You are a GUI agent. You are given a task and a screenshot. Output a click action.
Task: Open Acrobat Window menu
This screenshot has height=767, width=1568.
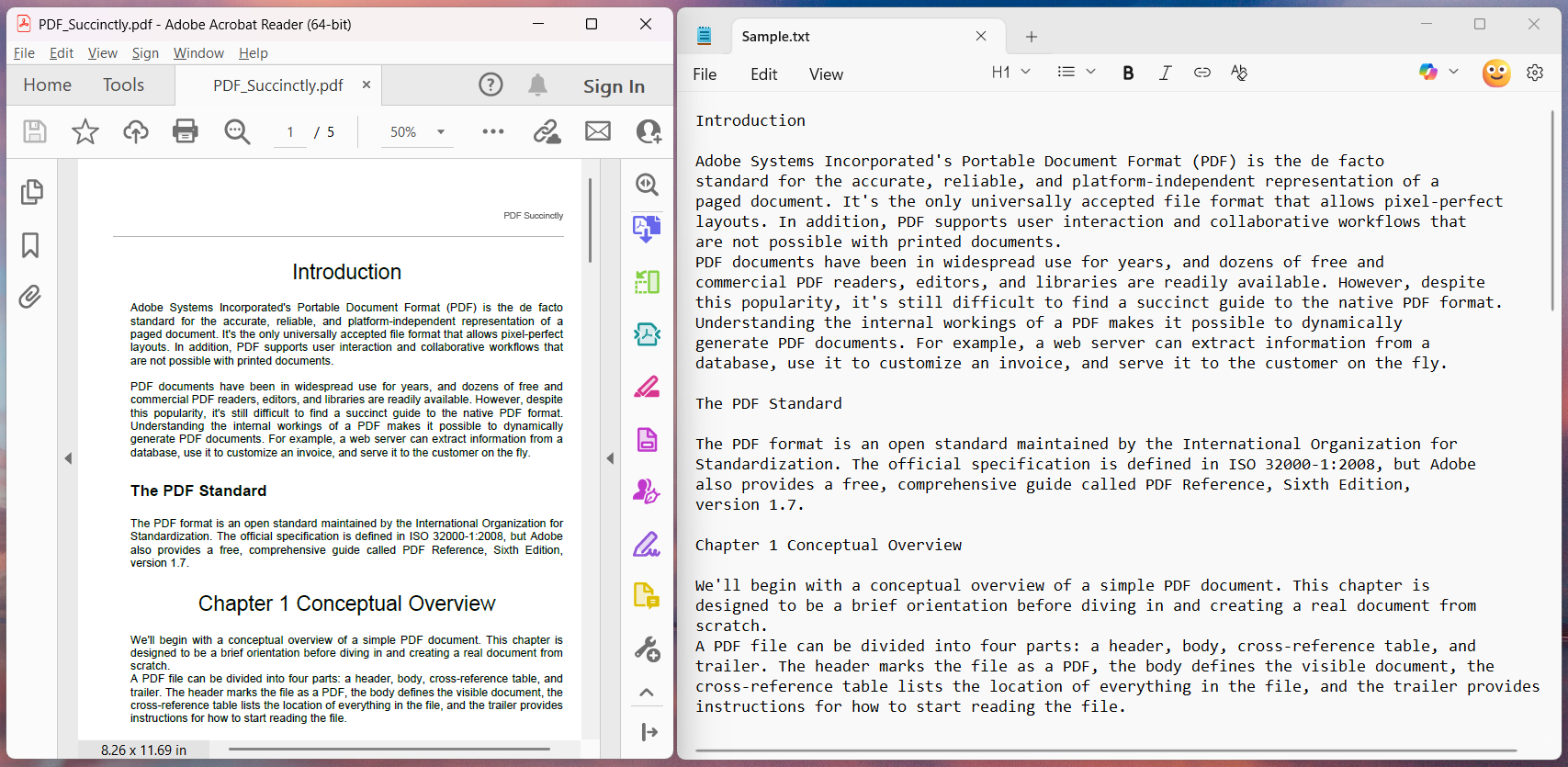198,53
